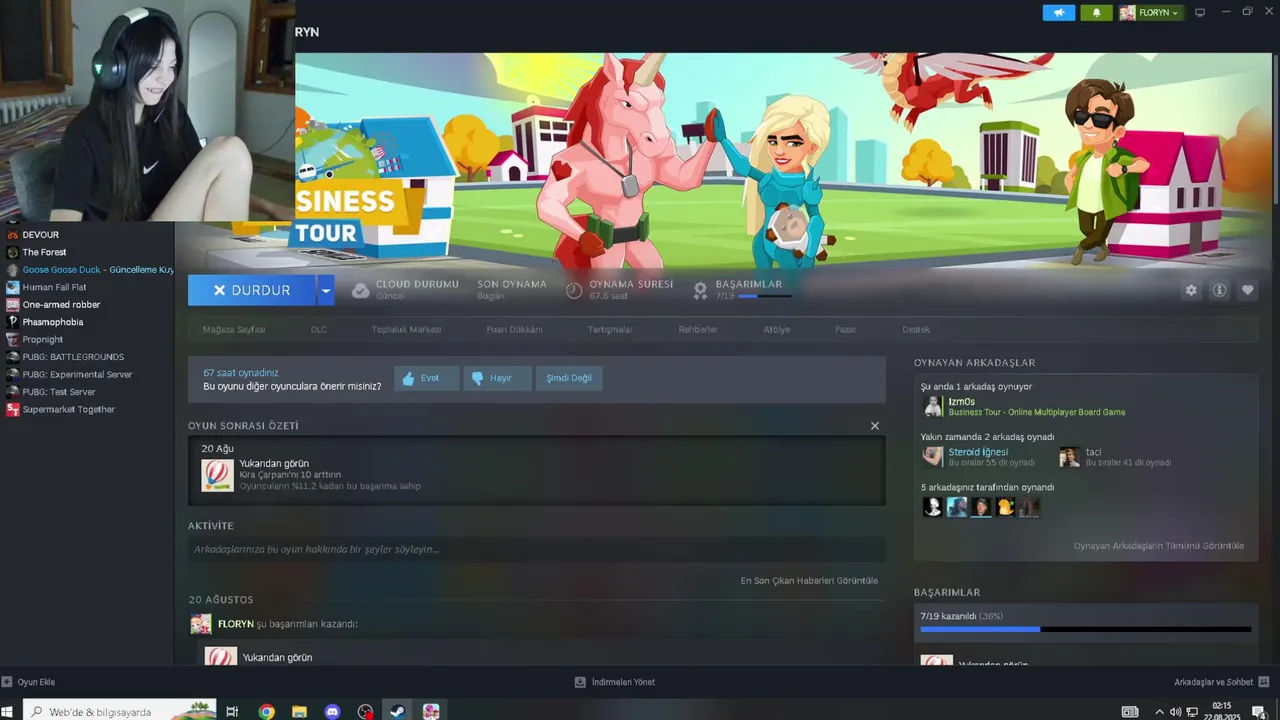This screenshot has width=1280, height=720.
Task: Recommend the game with Evet button
Action: [x=427, y=378]
